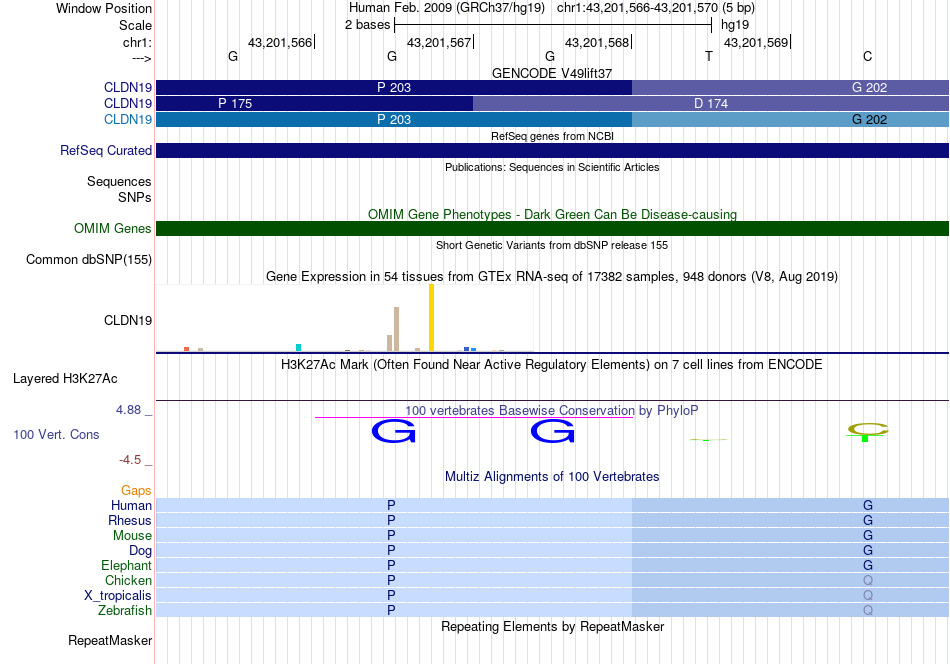
Task: Click Publications Sequences in Scientific Articles title
Action: 552,167
